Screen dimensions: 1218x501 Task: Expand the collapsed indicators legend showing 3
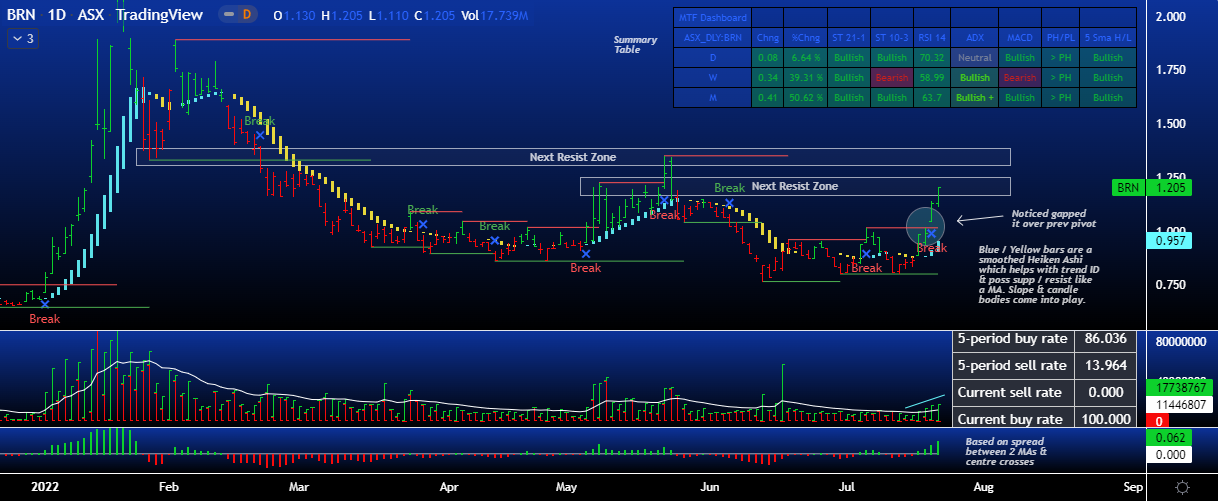point(22,38)
